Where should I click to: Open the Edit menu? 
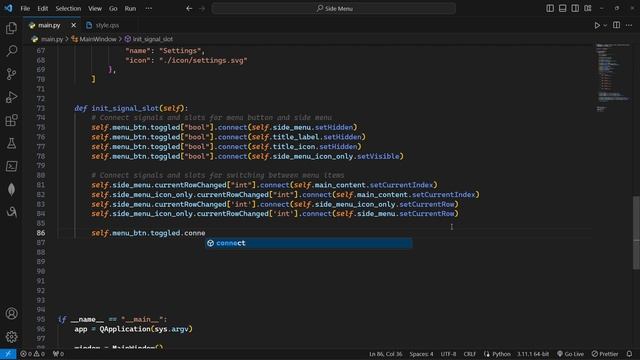[42, 8]
